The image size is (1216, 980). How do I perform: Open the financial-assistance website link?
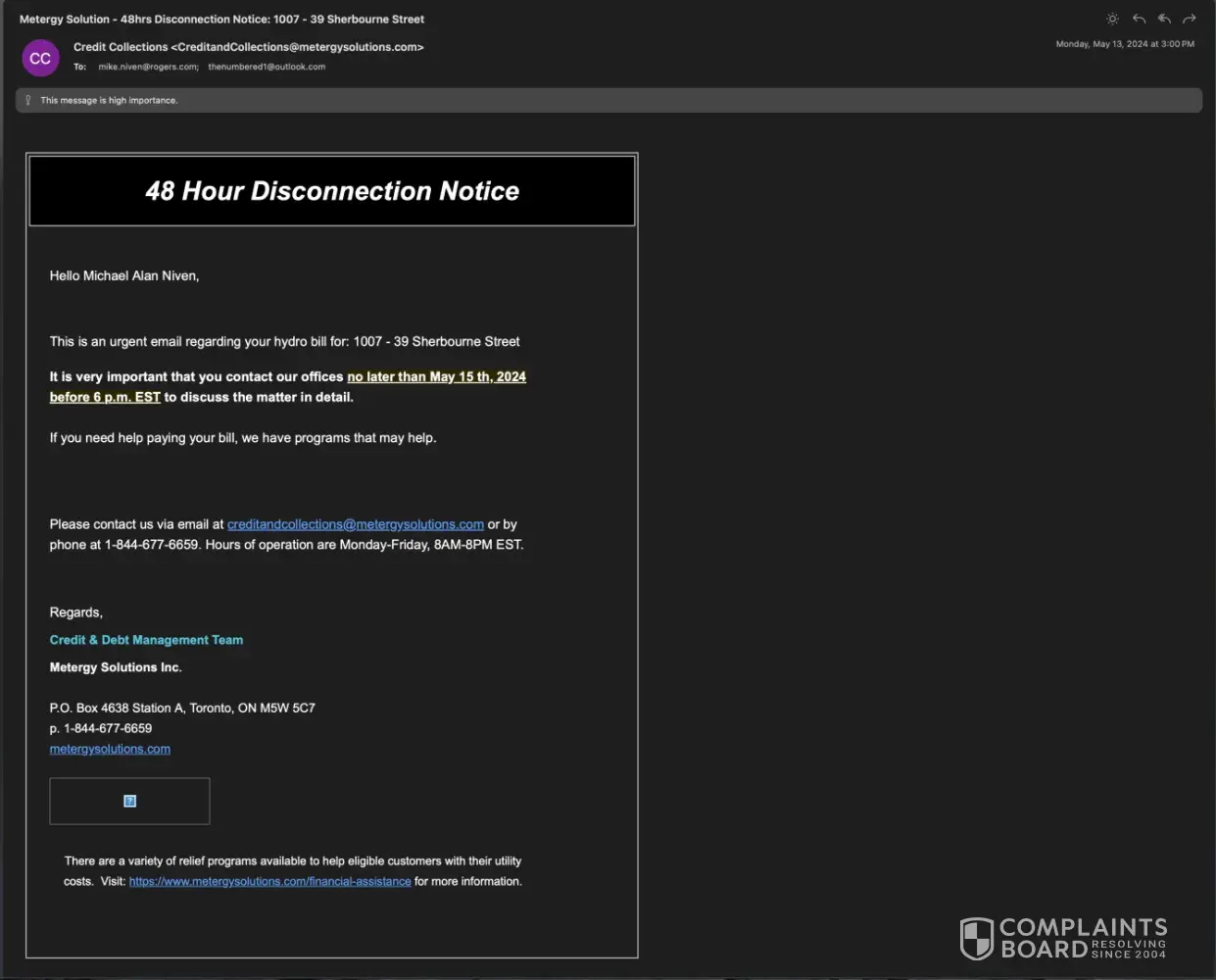click(x=270, y=881)
